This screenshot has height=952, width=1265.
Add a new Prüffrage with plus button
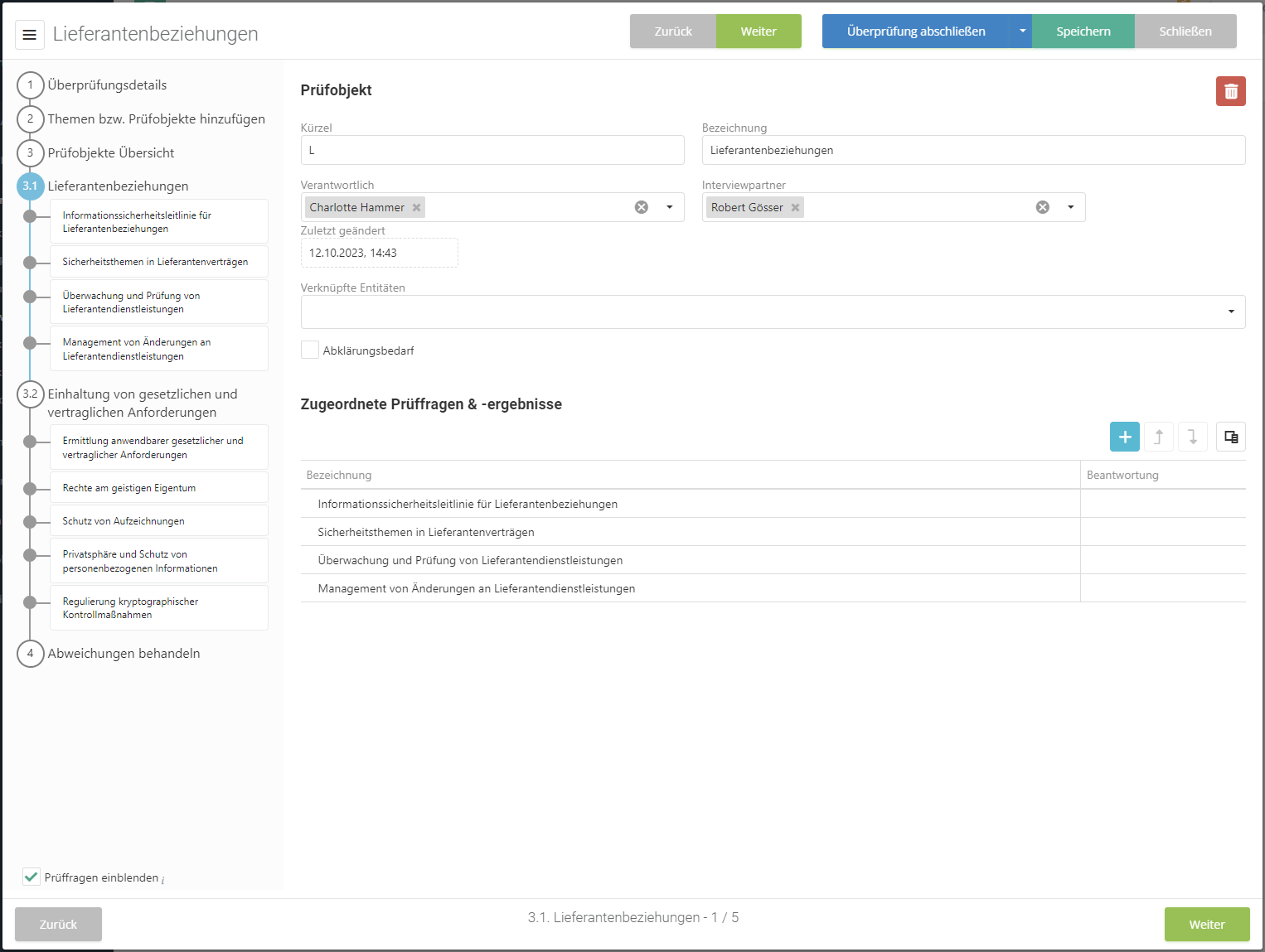point(1124,437)
